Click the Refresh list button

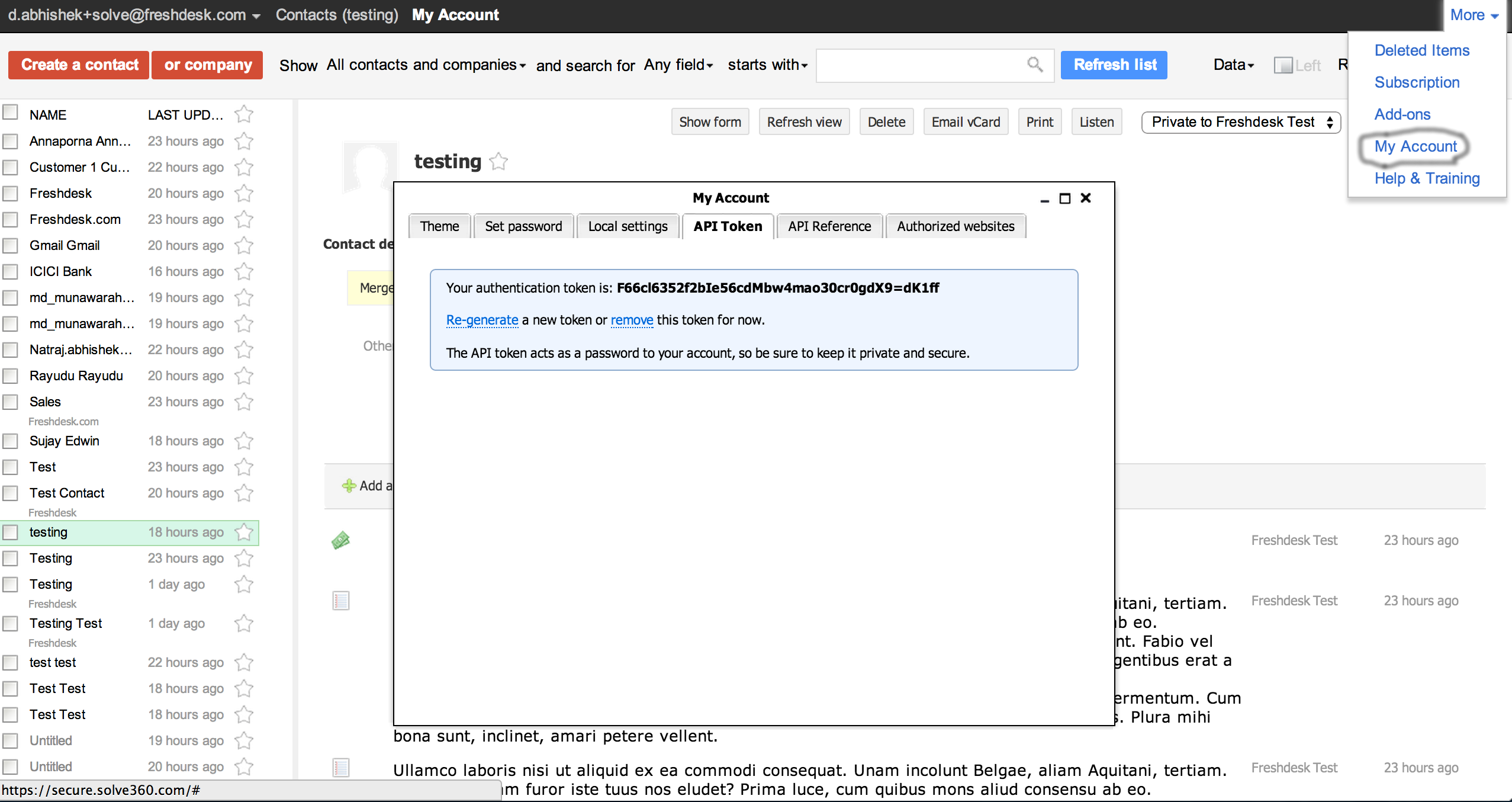tap(1114, 65)
